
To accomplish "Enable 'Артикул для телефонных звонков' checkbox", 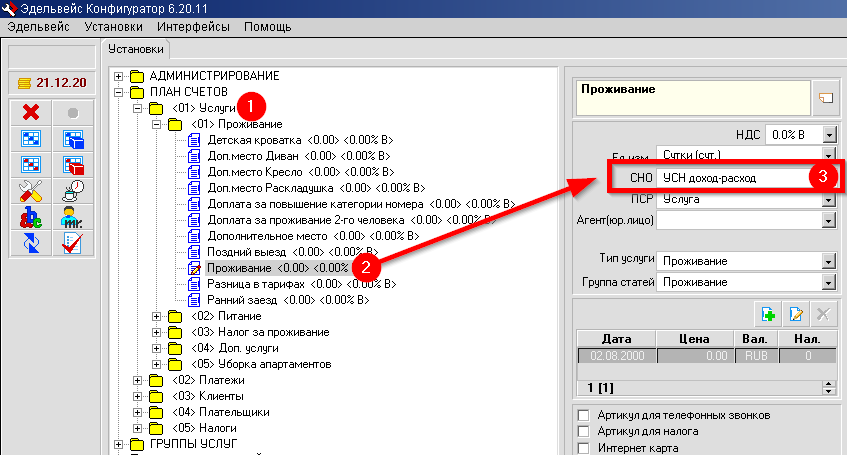I will tap(583, 415).
